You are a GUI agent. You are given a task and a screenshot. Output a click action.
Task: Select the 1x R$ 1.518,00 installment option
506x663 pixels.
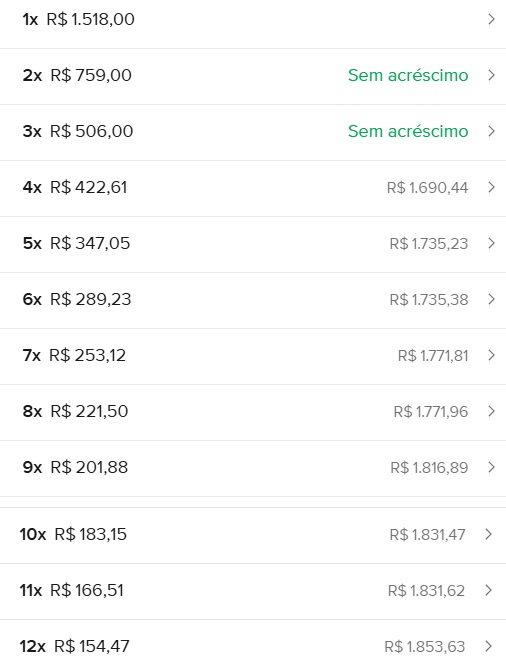(253, 20)
